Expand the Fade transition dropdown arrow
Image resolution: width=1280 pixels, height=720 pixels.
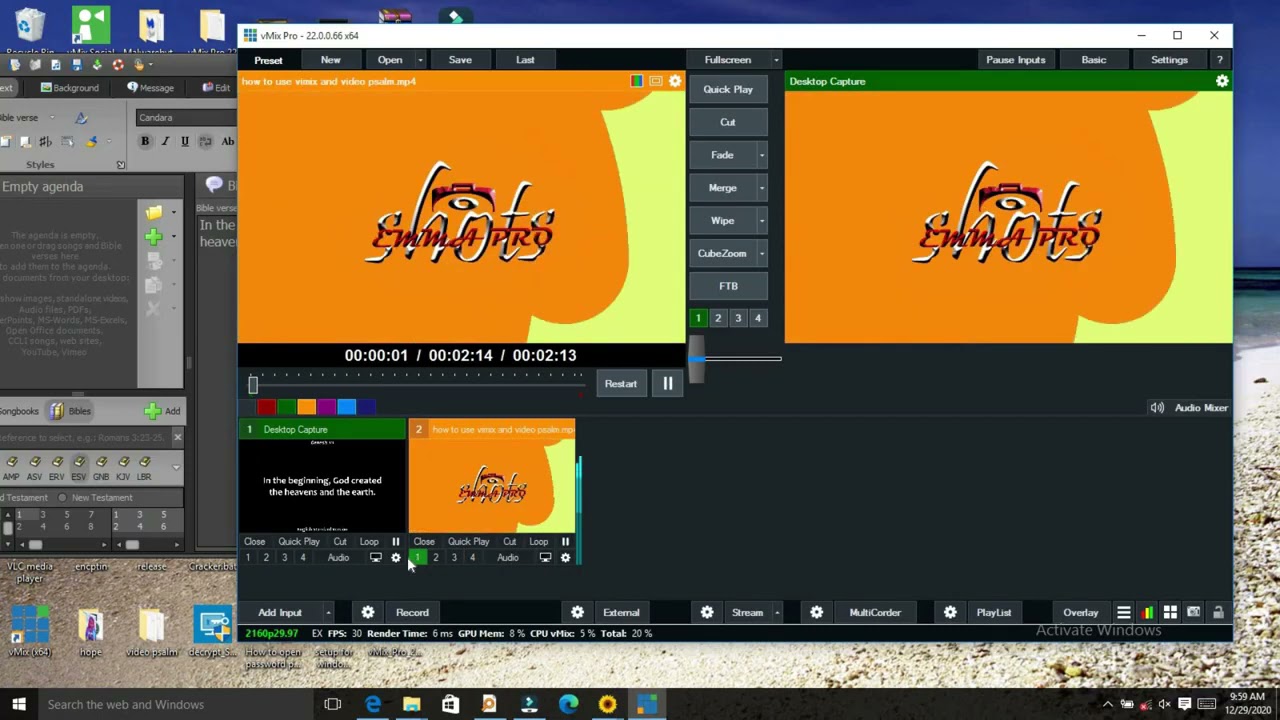click(761, 155)
